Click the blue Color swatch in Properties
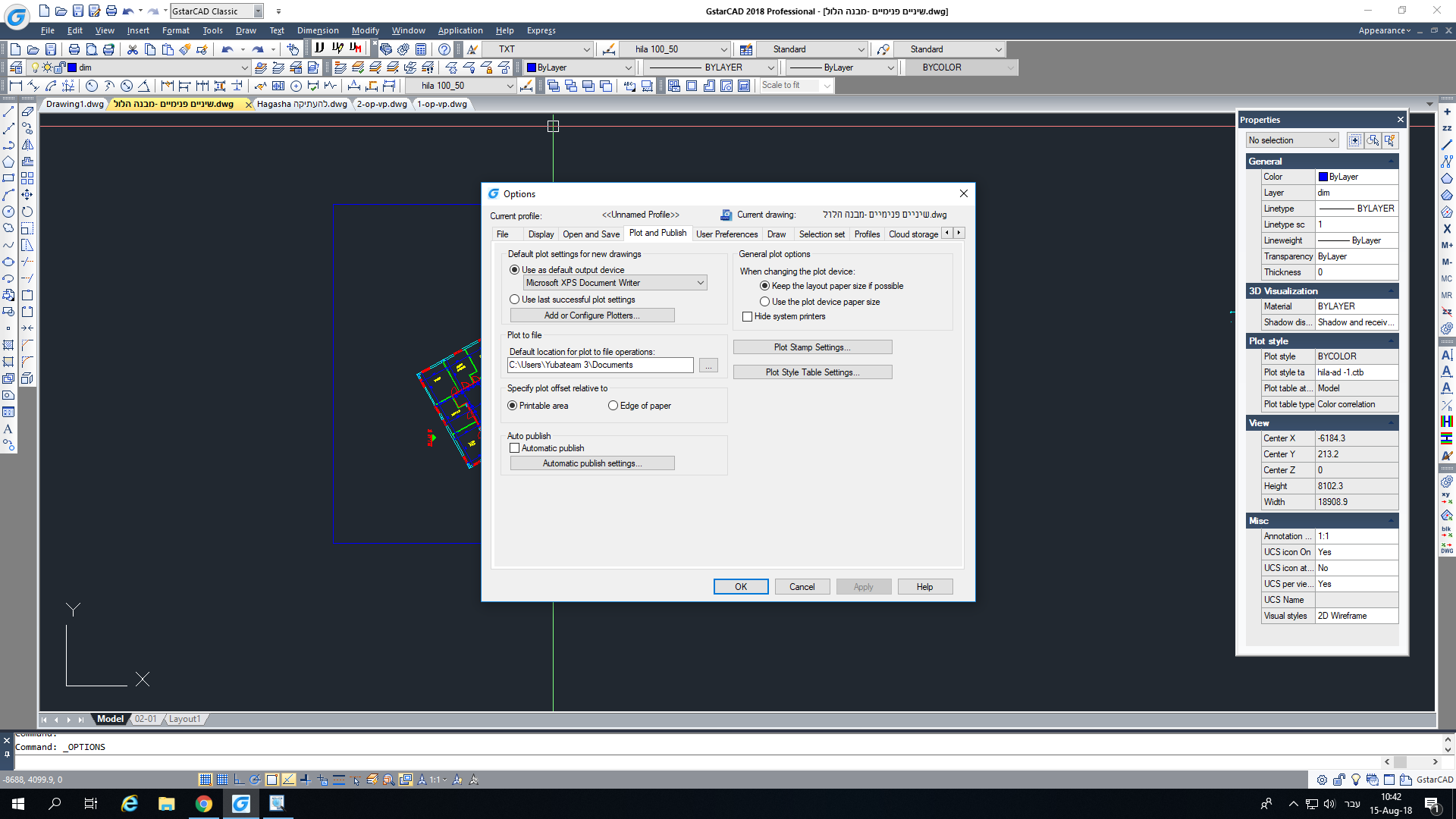This screenshot has height=819, width=1456. (x=1323, y=177)
